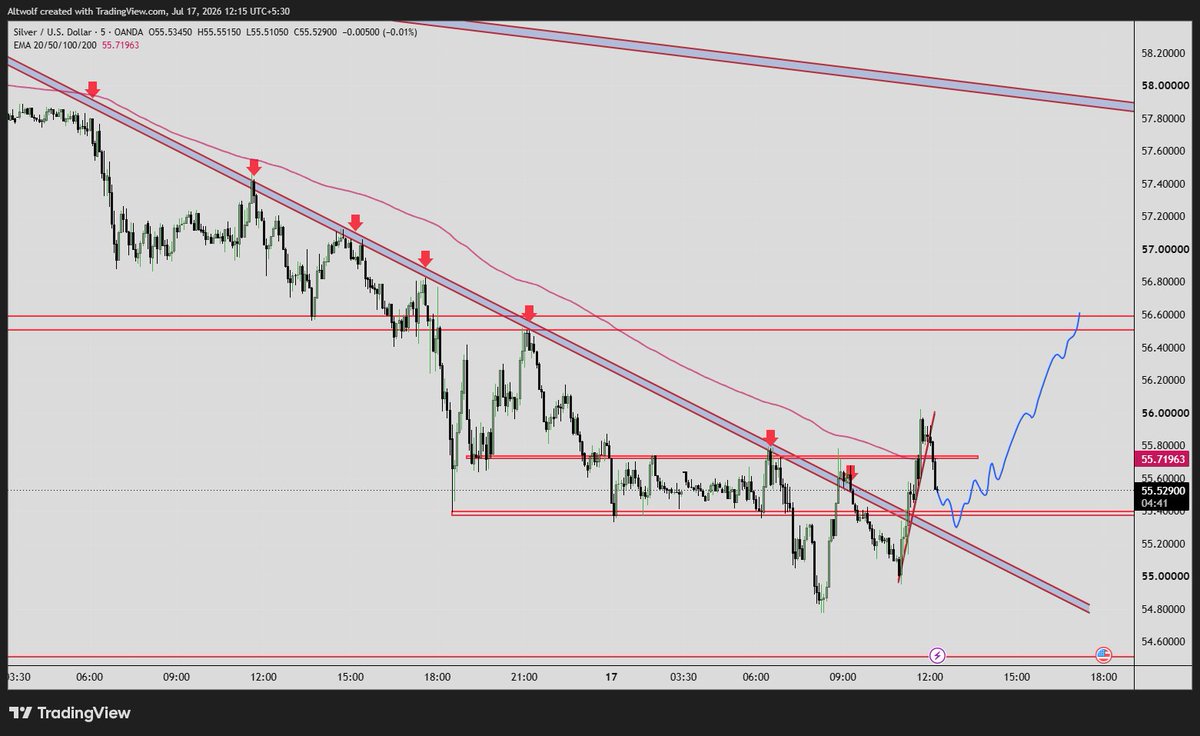
Task: Click the 57.00000 price axis label
Action: point(1163,249)
